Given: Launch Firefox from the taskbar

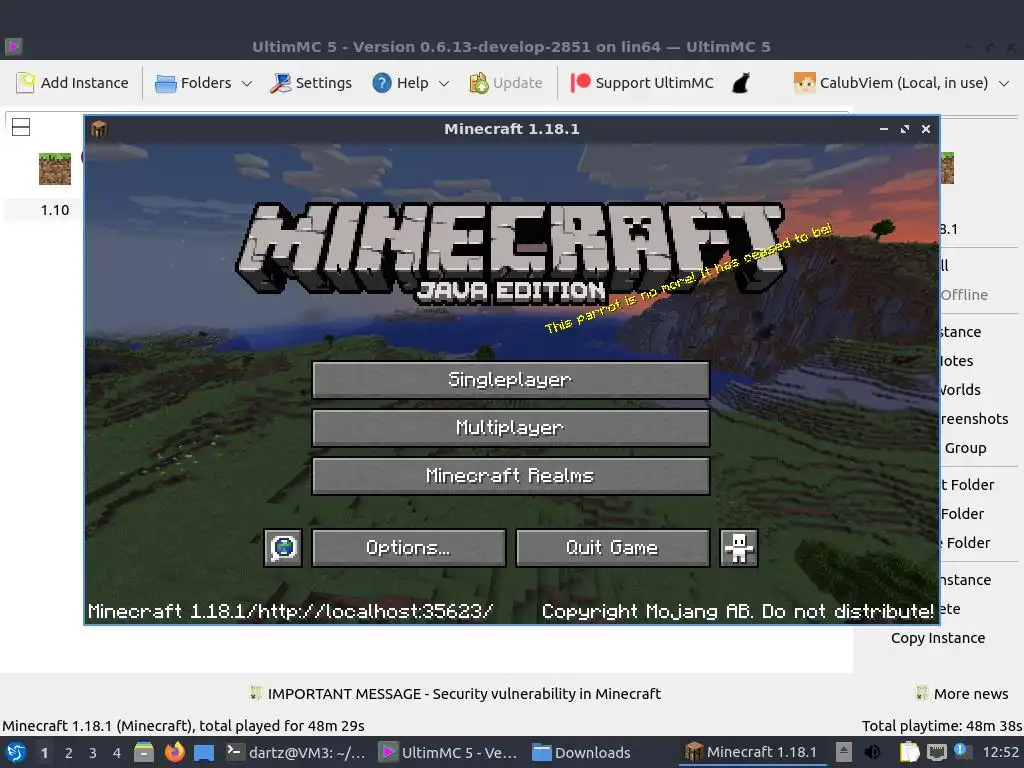Looking at the screenshot, I should click(x=174, y=752).
